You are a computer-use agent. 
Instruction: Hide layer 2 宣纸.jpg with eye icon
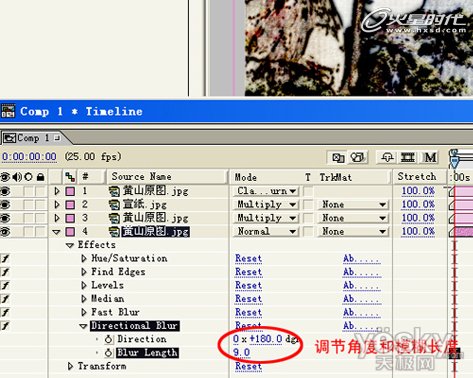[5, 205]
